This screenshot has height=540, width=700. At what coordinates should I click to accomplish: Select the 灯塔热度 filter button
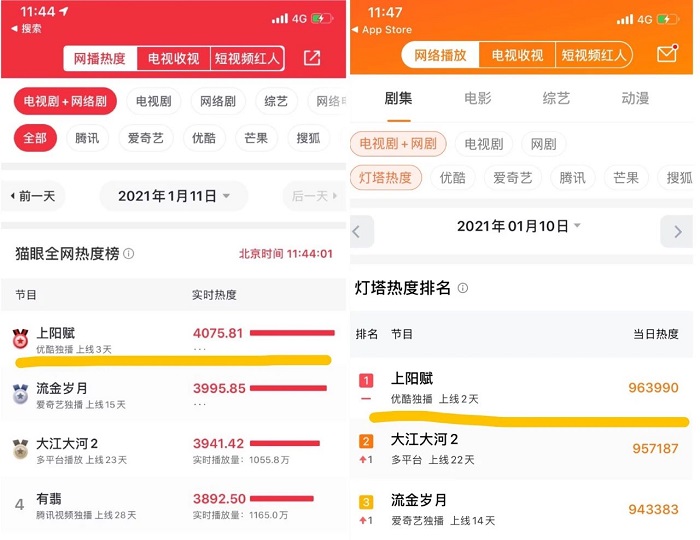(x=386, y=178)
